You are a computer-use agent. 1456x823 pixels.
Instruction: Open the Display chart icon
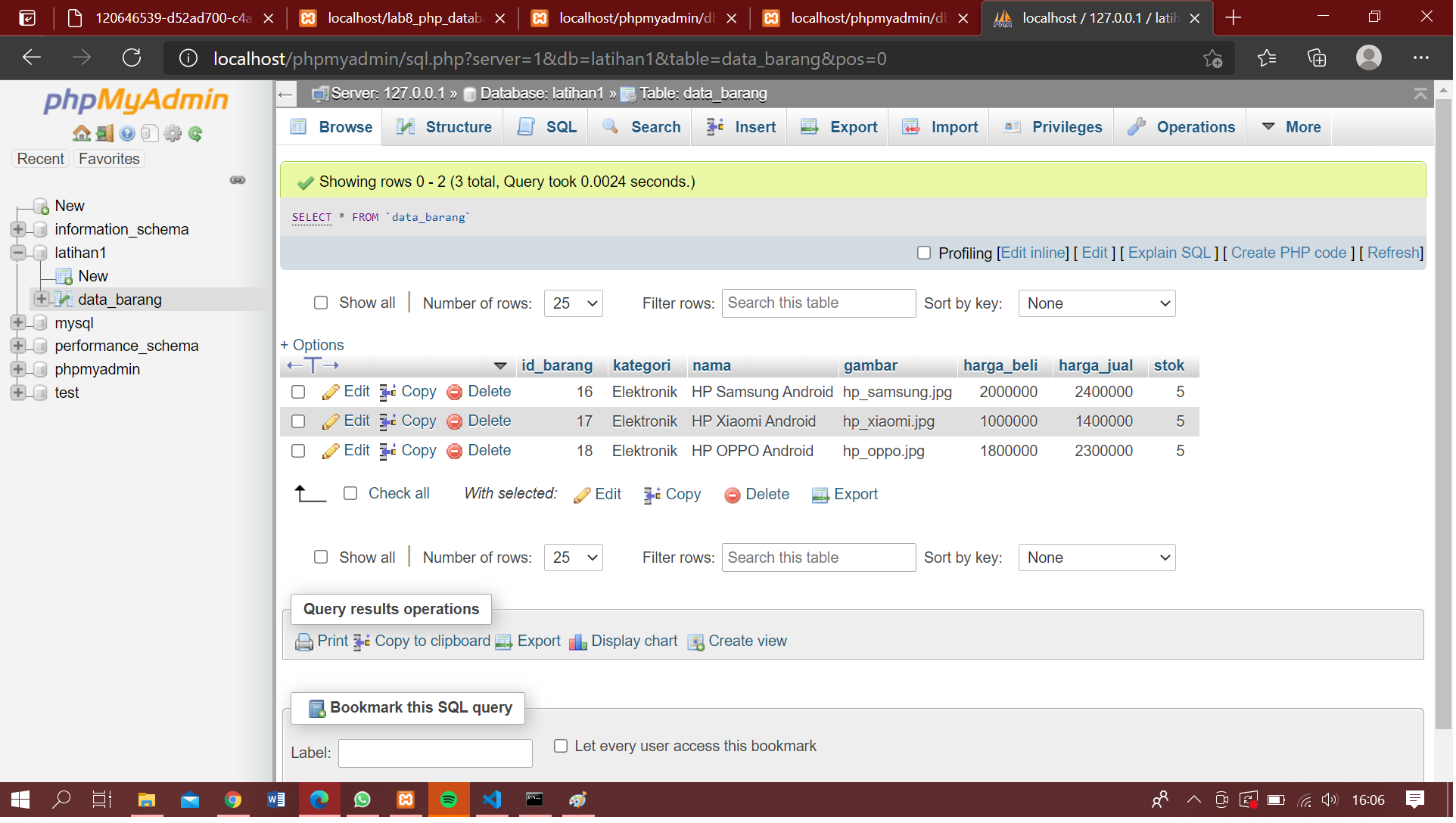coord(580,641)
